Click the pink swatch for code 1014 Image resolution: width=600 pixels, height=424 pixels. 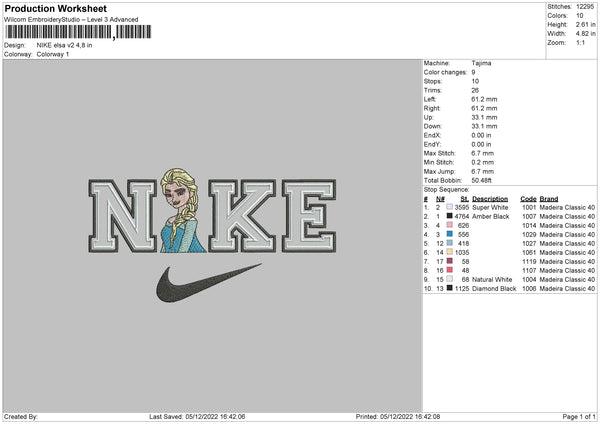click(x=450, y=225)
